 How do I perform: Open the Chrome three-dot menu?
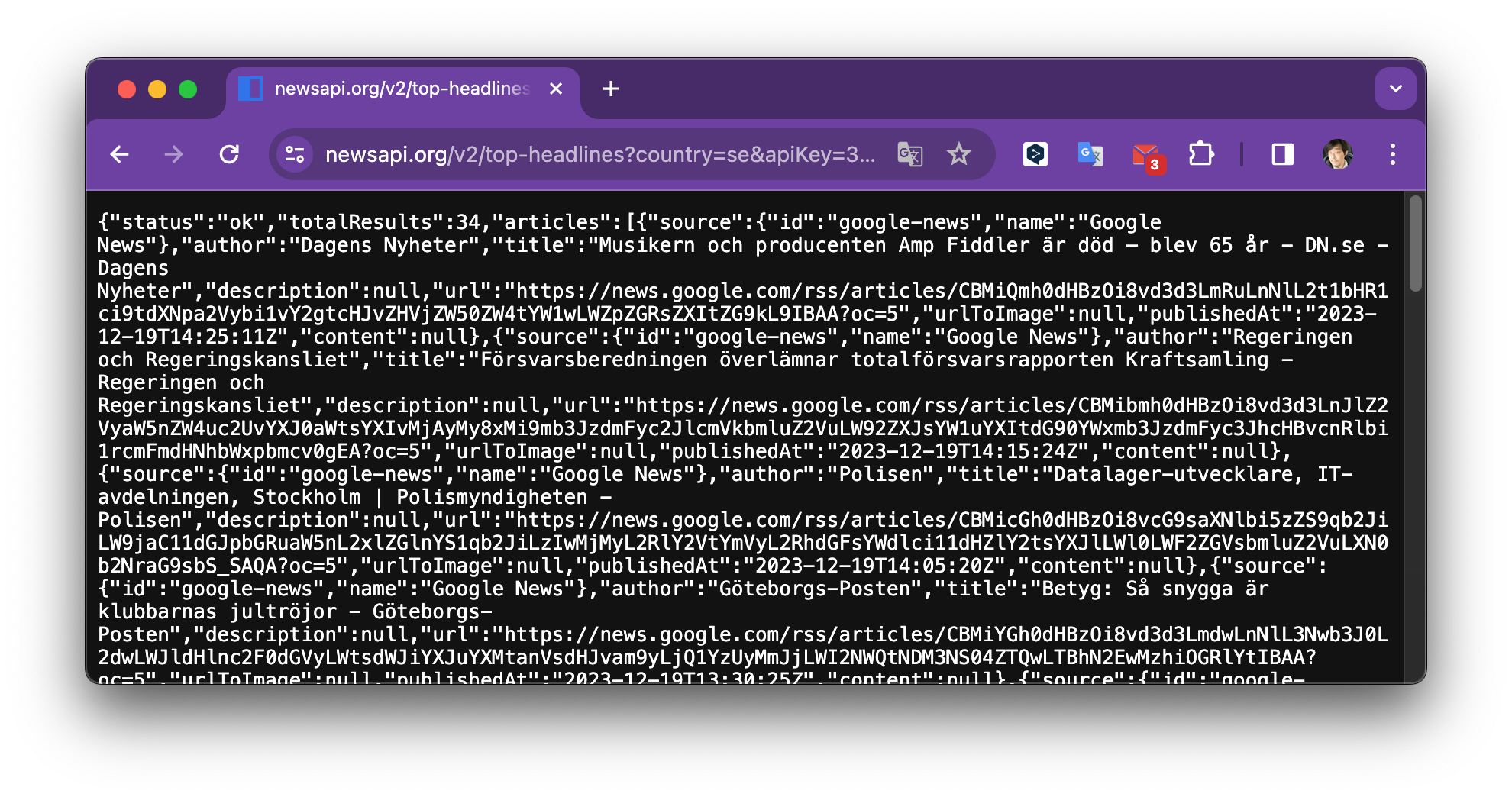[1393, 155]
